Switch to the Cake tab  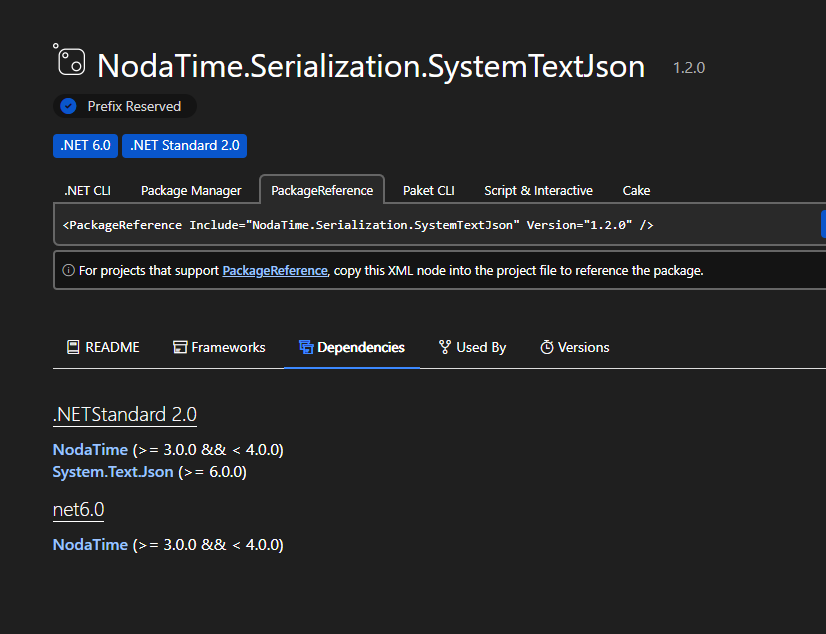pos(636,190)
